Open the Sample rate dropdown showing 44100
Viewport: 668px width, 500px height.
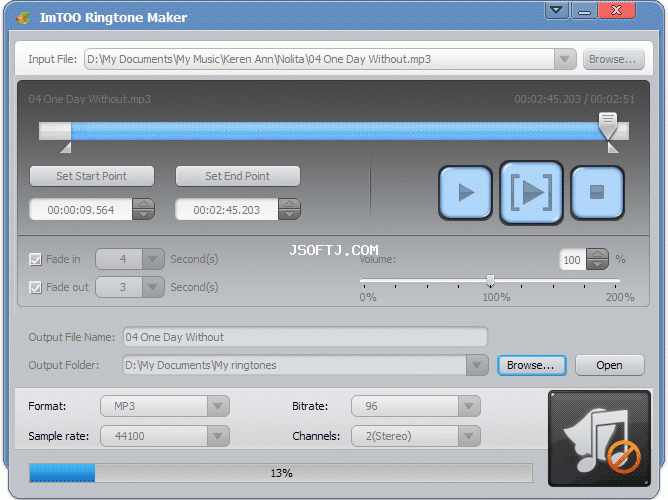coord(218,436)
